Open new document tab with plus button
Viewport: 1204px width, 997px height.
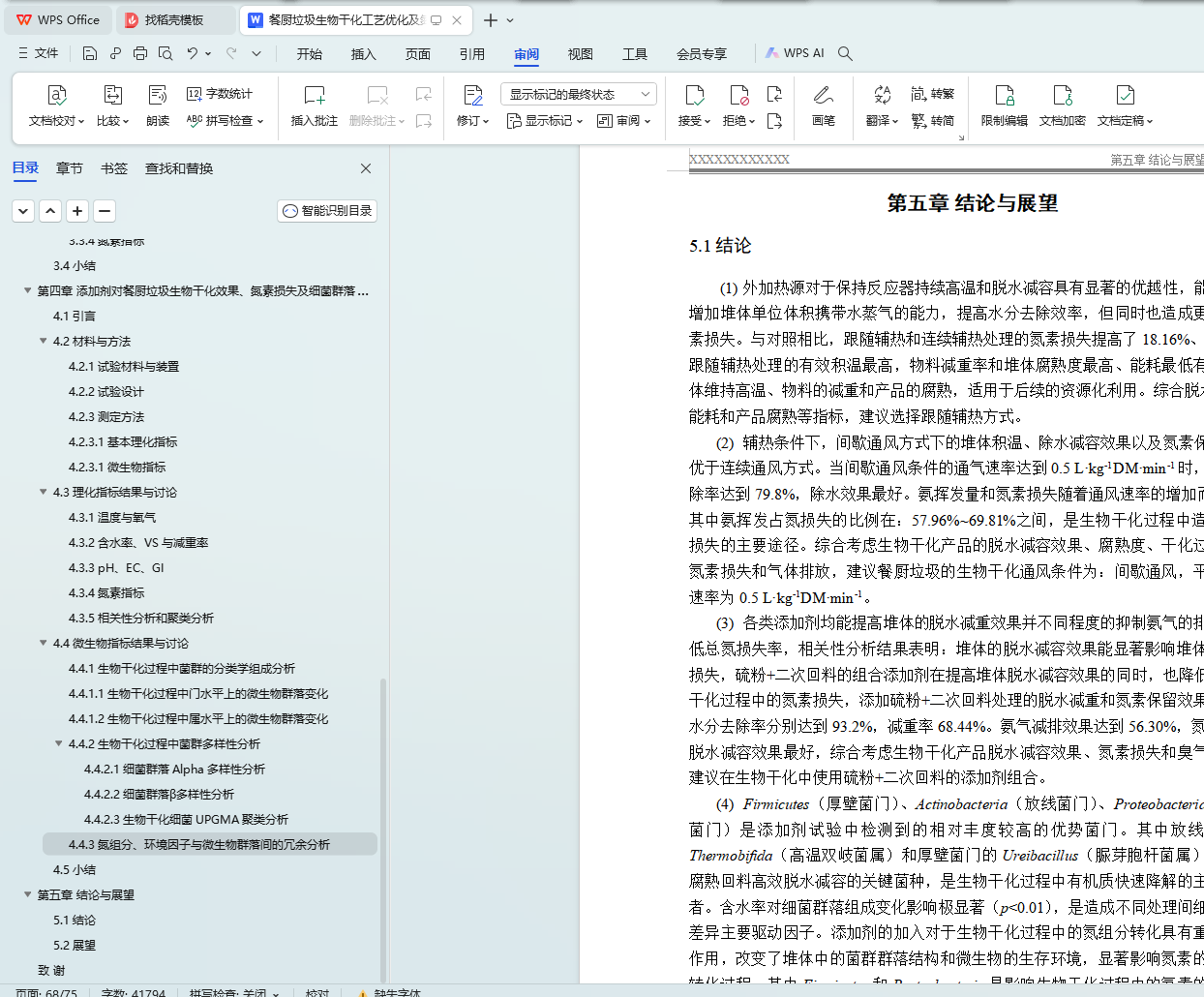click(x=491, y=19)
